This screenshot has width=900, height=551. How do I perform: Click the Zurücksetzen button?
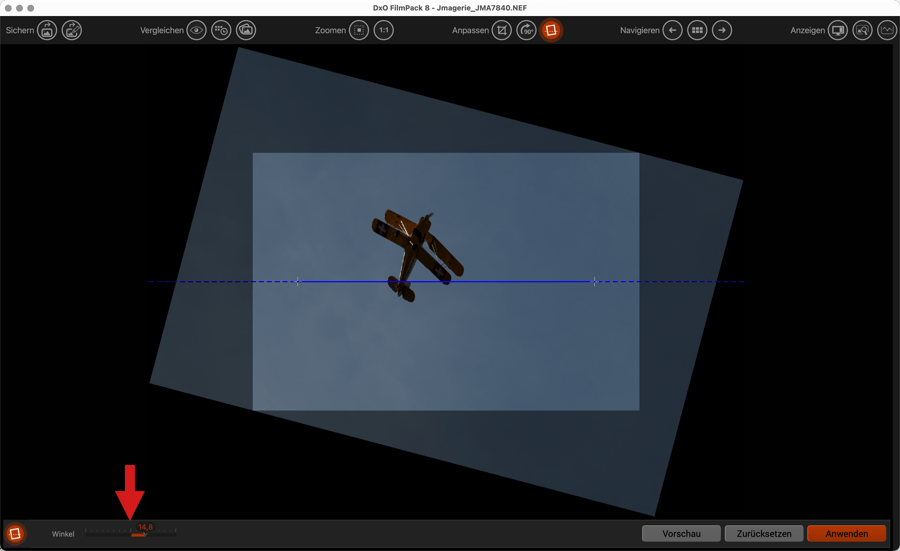point(764,534)
